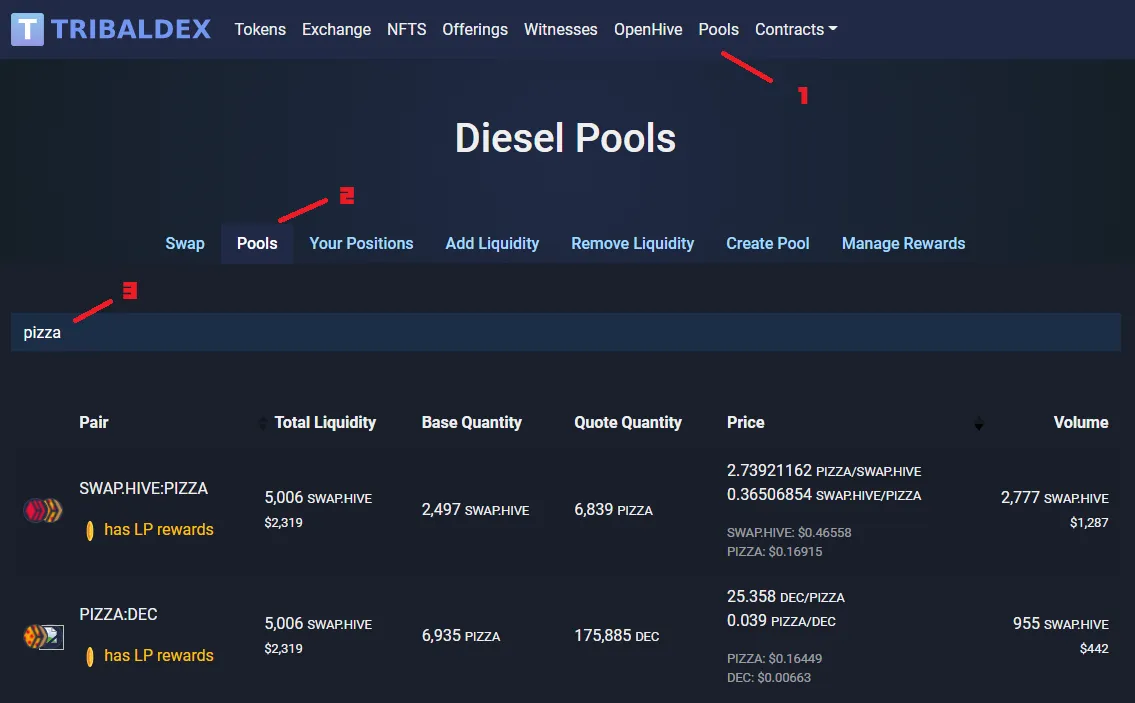Viewport: 1135px width, 703px height.
Task: Open OpenHive from the navbar
Action: pos(648,29)
